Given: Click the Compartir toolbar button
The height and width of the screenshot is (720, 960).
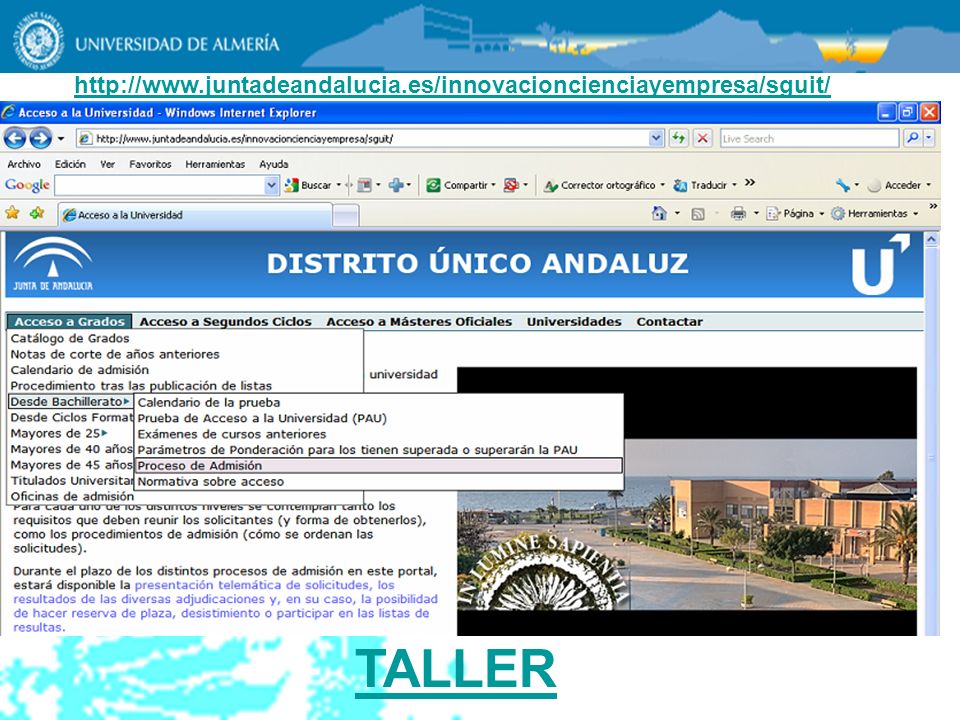Looking at the screenshot, I should (x=457, y=185).
